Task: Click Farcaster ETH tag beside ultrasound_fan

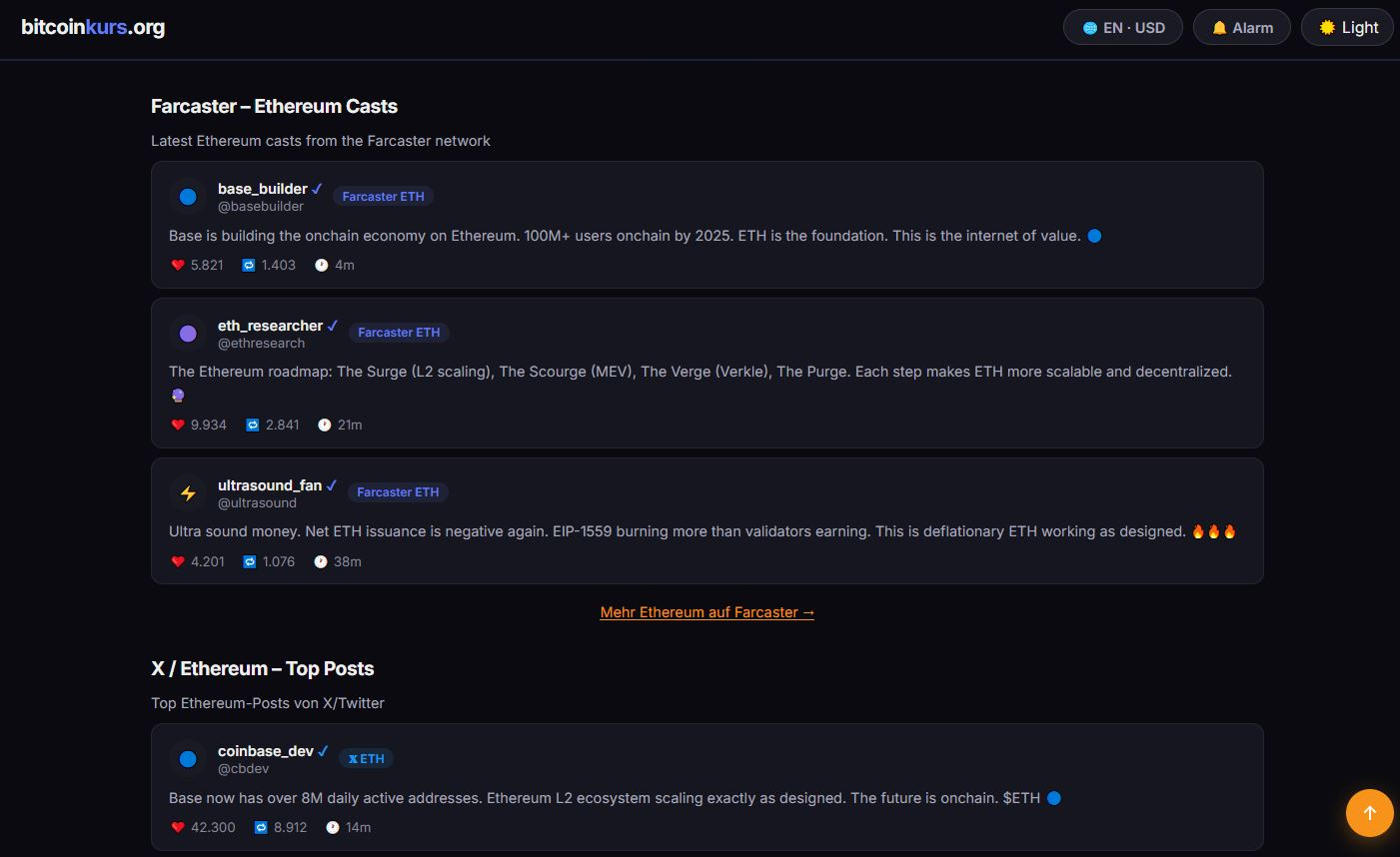Action: pos(398,492)
